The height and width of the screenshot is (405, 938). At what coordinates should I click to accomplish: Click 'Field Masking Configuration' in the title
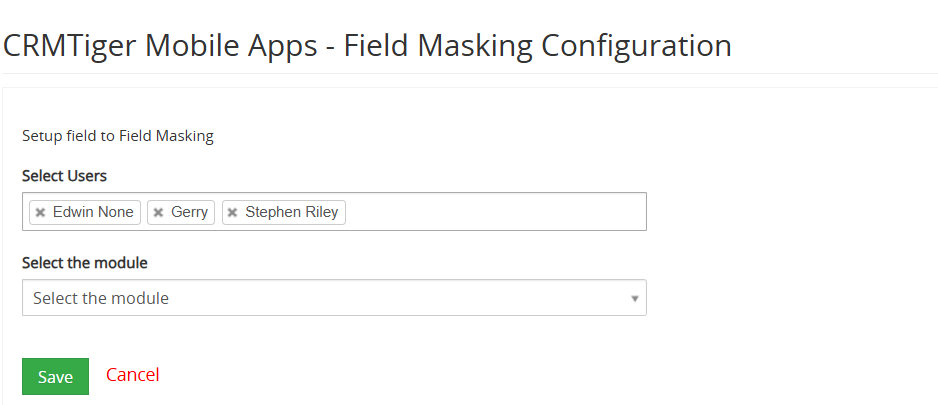point(538,46)
